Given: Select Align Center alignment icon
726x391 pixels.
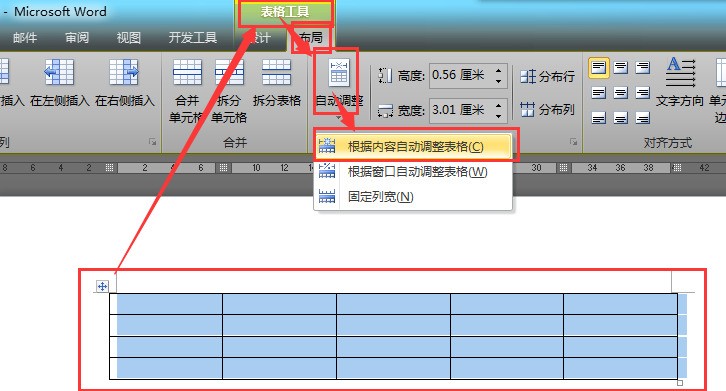Looking at the screenshot, I should (620, 93).
